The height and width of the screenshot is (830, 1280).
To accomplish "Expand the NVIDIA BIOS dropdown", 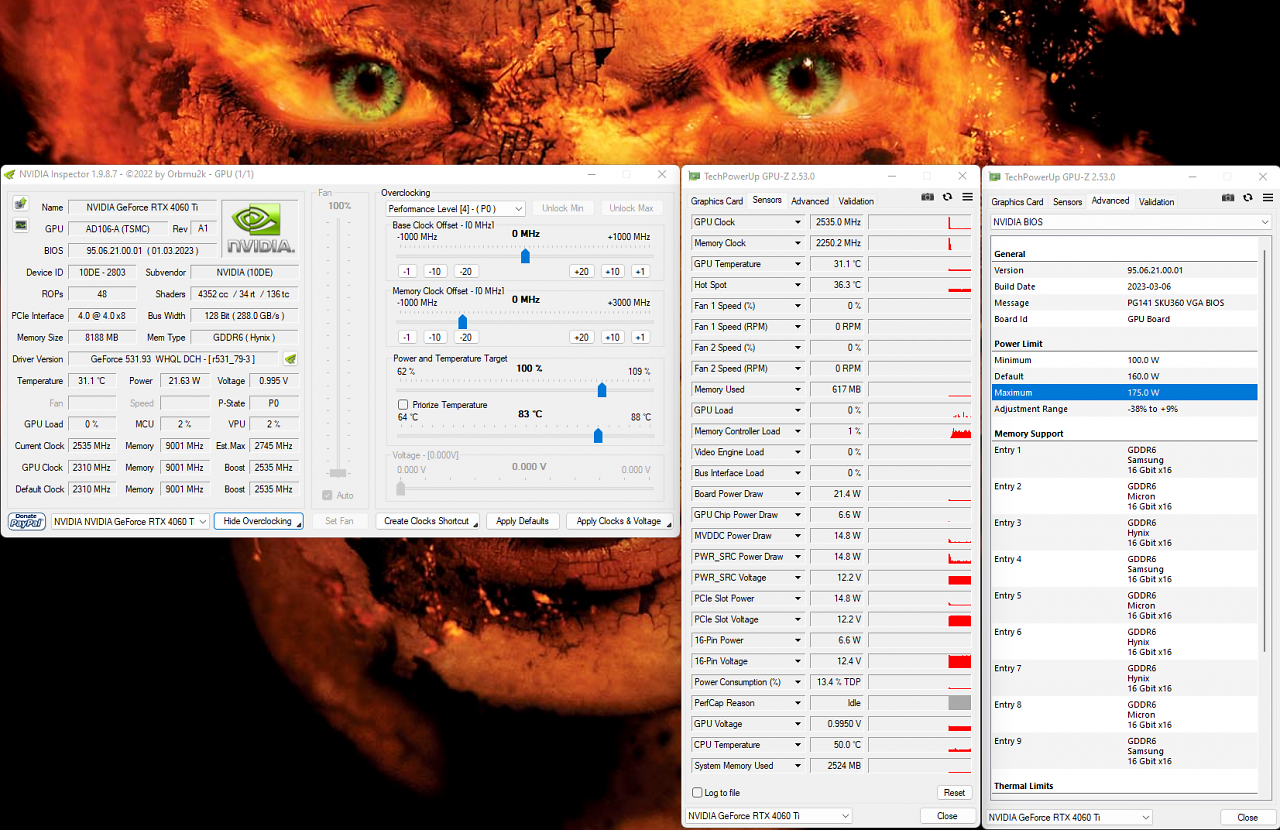I will [x=1131, y=222].
